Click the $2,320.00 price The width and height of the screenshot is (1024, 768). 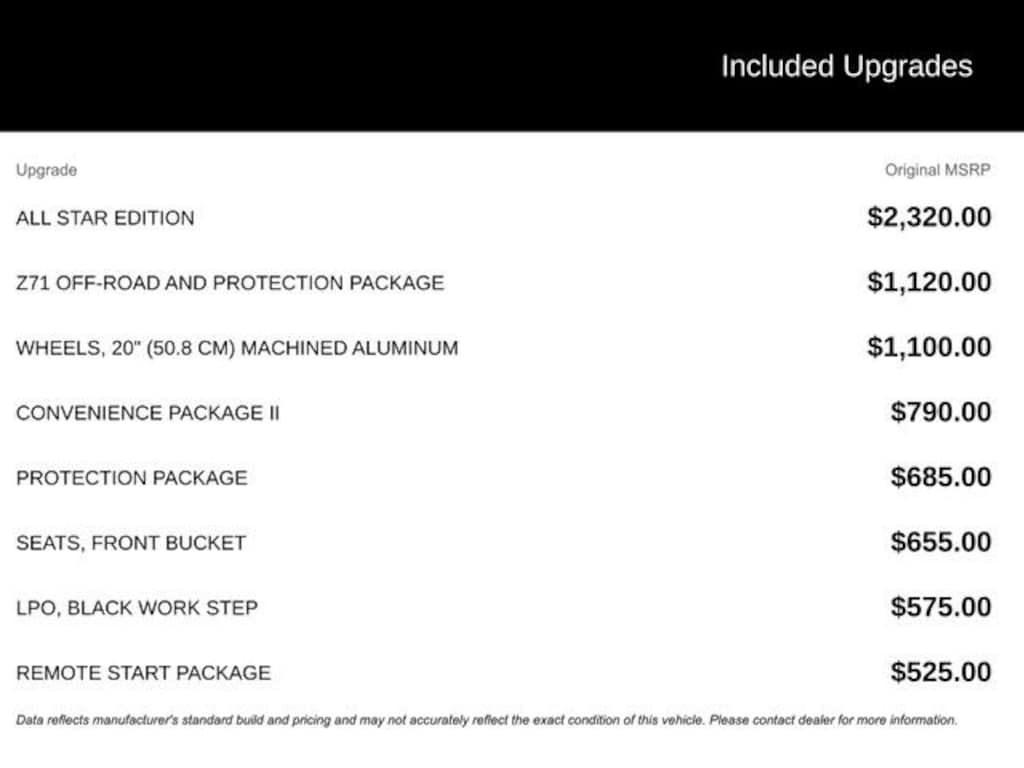929,218
